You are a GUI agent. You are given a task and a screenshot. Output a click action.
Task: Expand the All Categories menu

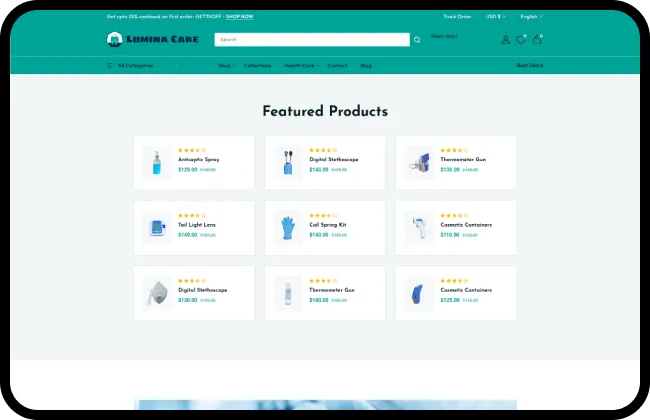point(135,65)
